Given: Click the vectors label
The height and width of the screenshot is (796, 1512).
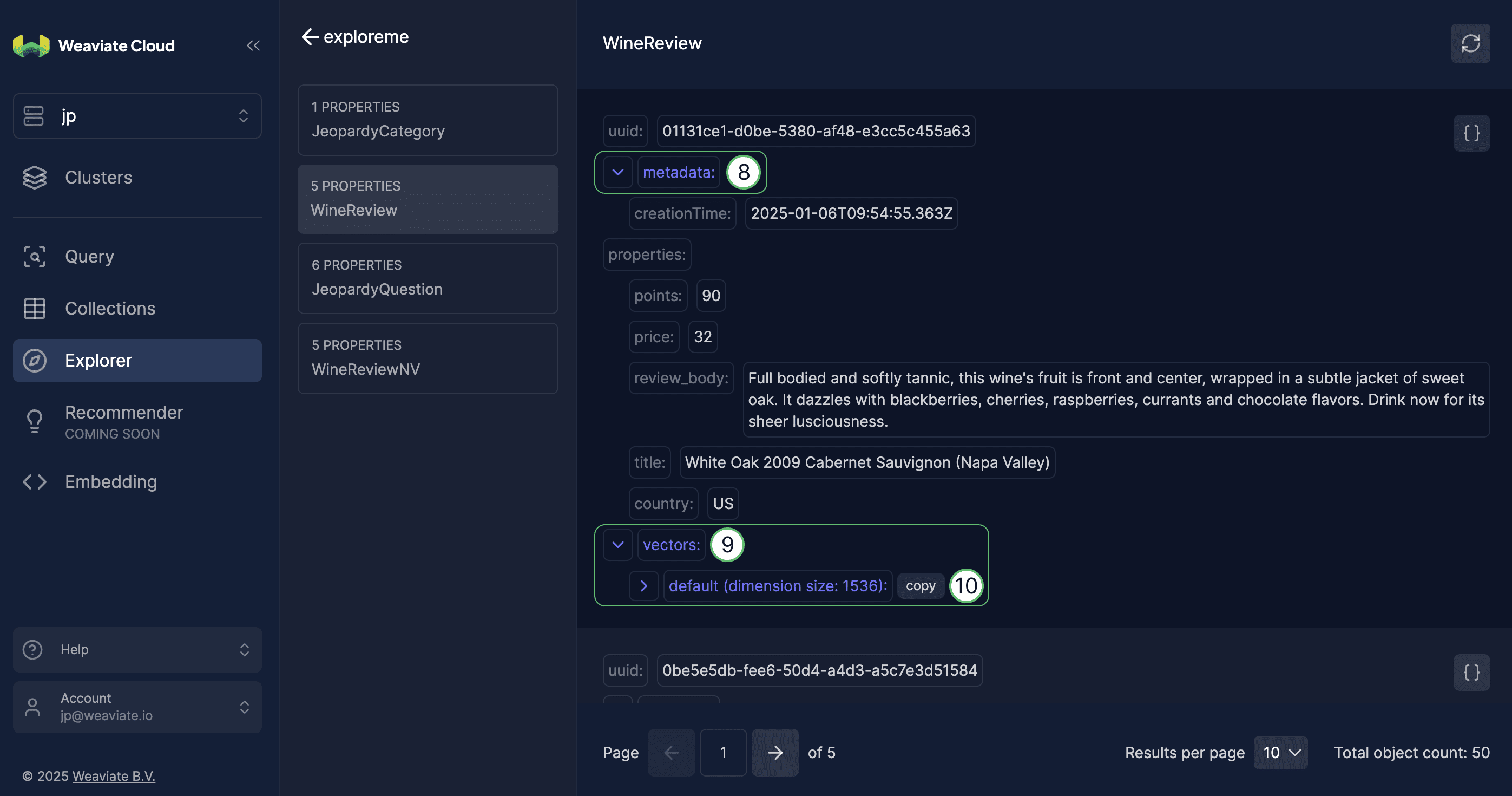Looking at the screenshot, I should coord(672,545).
